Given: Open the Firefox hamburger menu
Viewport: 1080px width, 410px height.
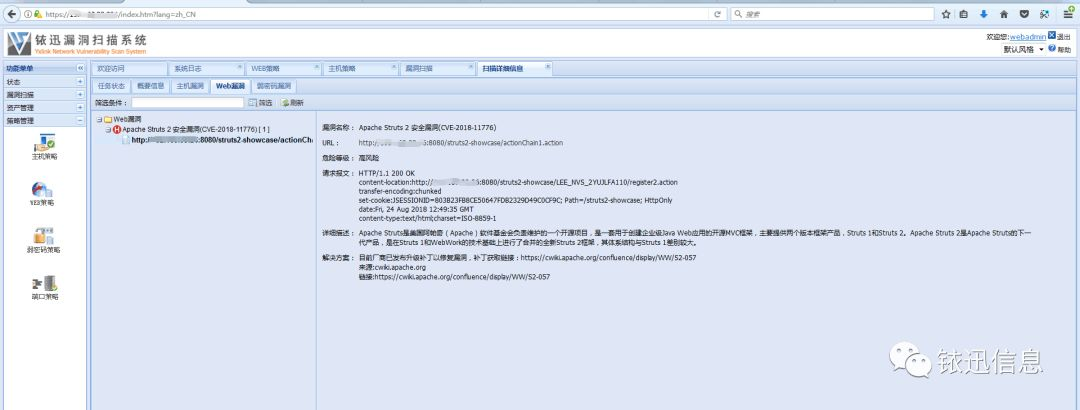Looking at the screenshot, I should 1068,14.
